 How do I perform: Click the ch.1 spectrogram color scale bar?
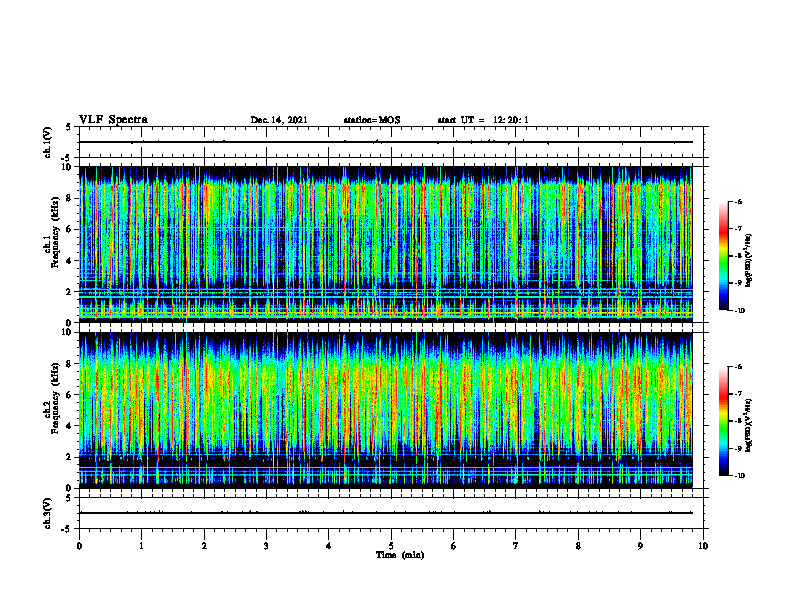pos(723,256)
